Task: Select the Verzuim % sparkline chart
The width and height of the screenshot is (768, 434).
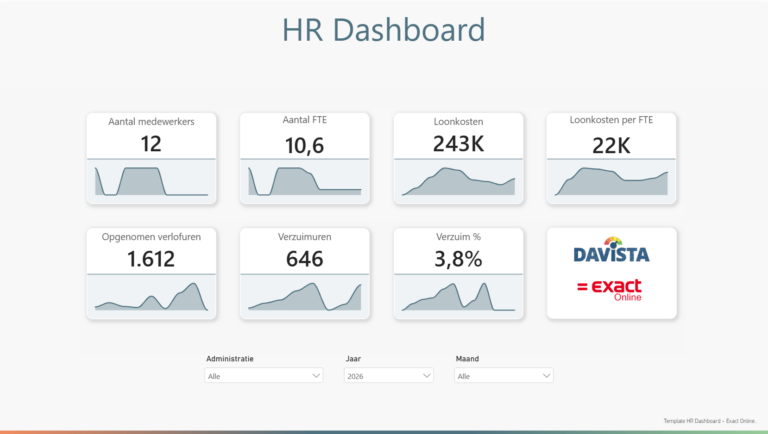Action: point(458,296)
